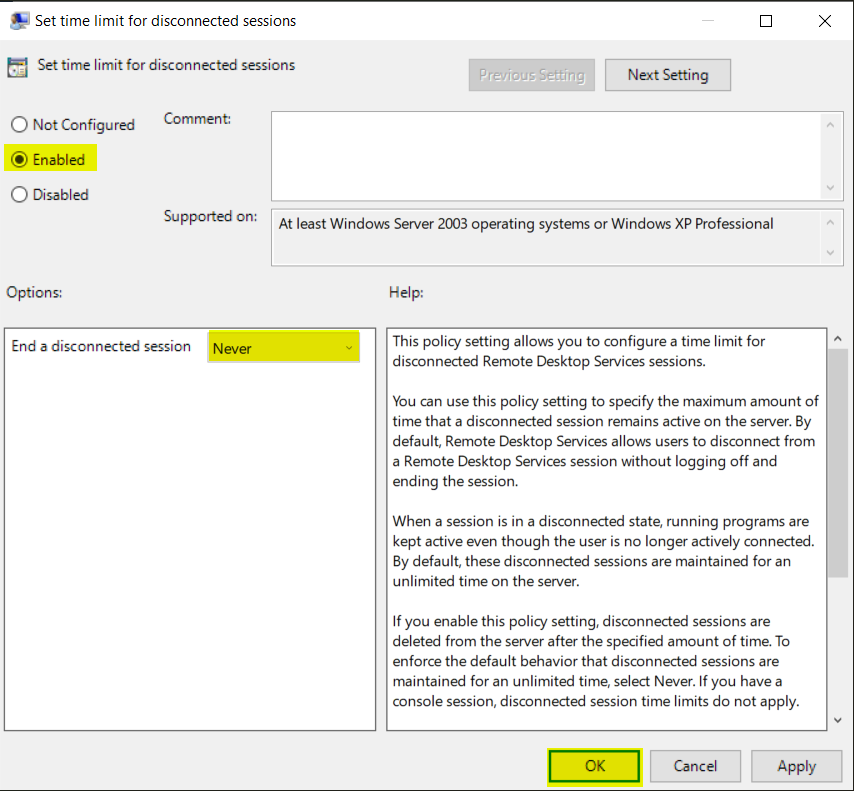The height and width of the screenshot is (791, 854).
Task: Click the Options section label
Action: coord(33,292)
